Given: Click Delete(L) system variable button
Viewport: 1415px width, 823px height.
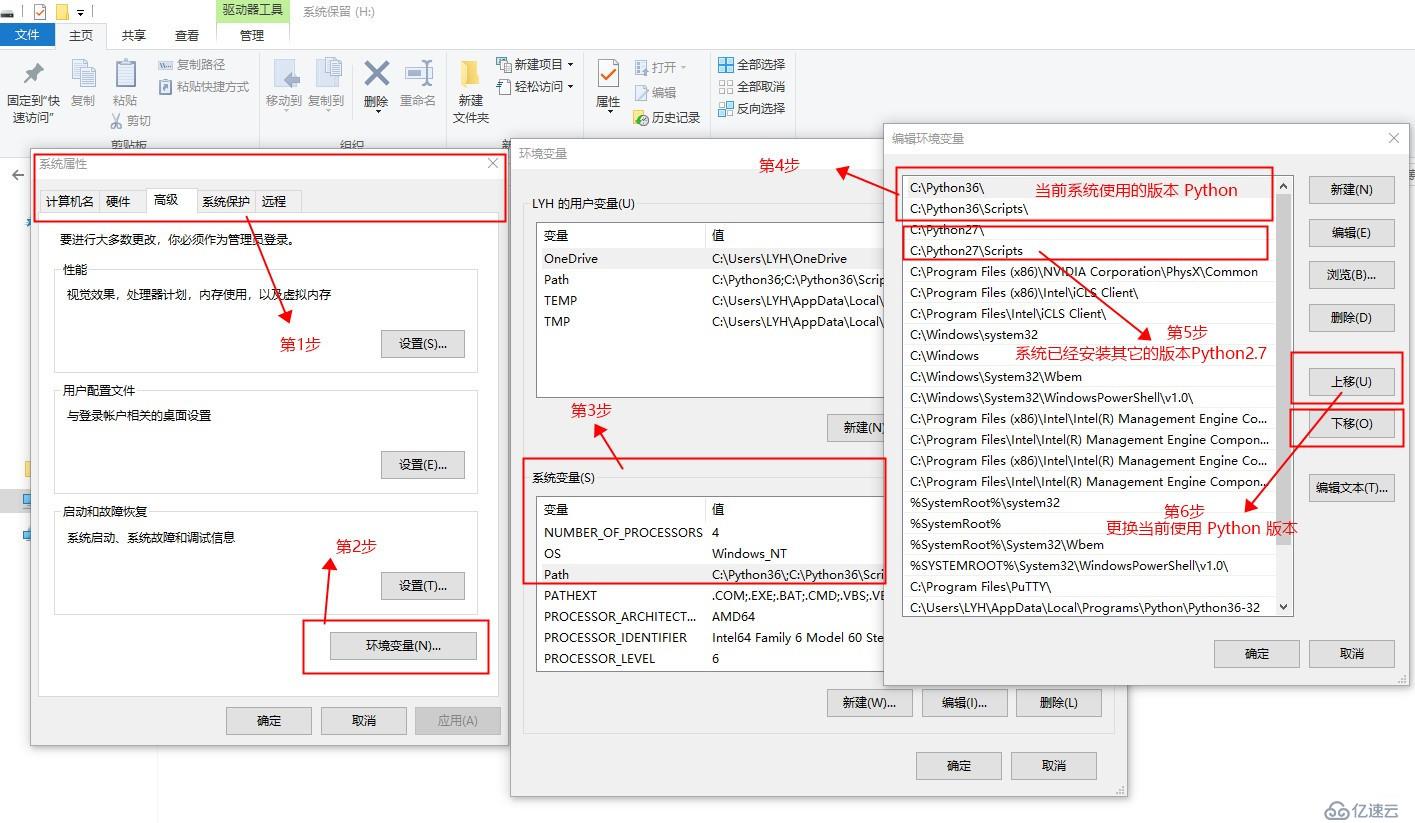Looking at the screenshot, I should pyautogui.click(x=1059, y=702).
